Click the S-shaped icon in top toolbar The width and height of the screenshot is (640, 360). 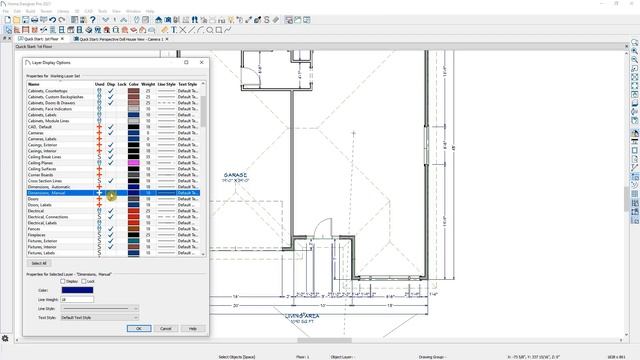[267, 20]
